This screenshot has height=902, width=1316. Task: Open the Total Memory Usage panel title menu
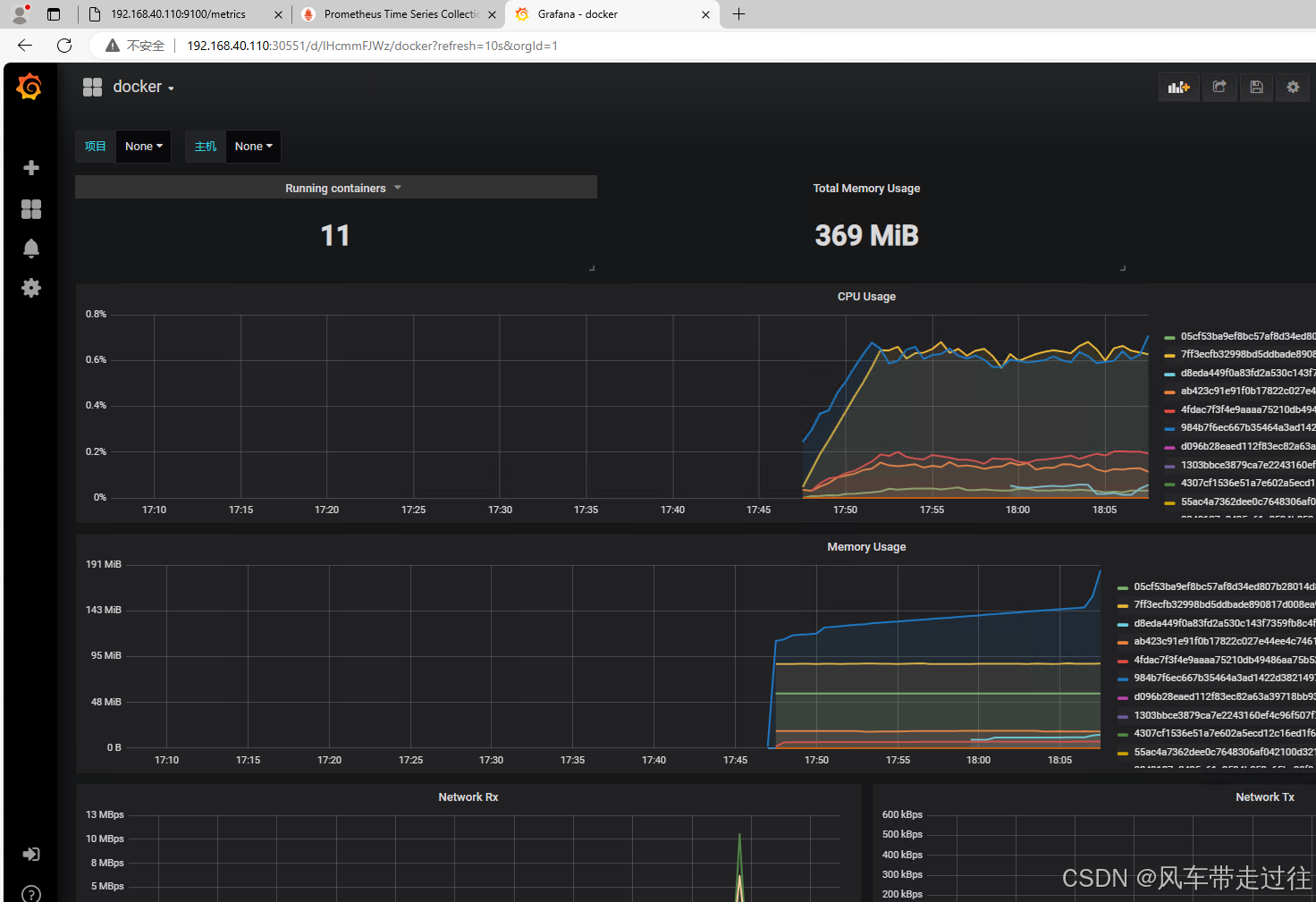pos(866,188)
